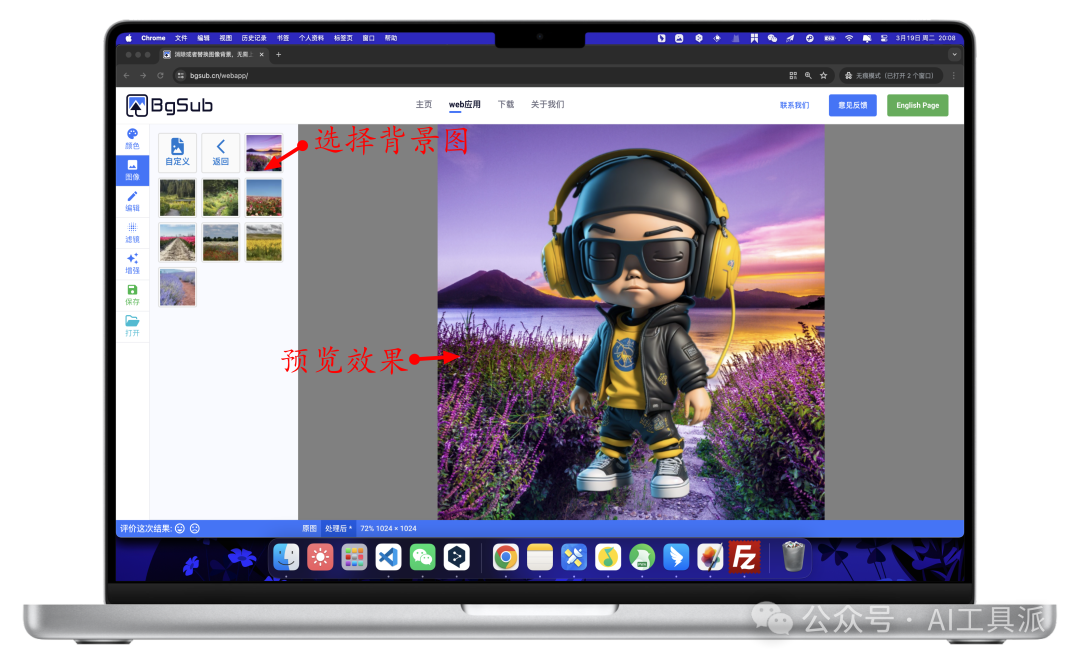Click the zoom magnifier icon in address bar
The image size is (1080, 663).
pyautogui.click(x=808, y=76)
